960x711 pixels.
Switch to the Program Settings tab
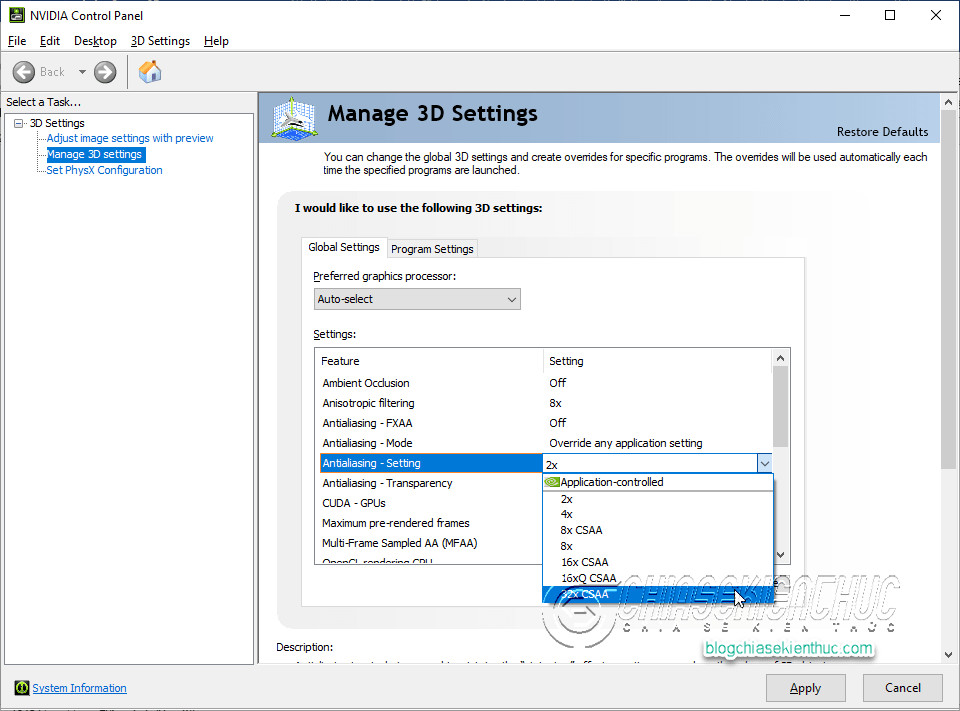click(432, 249)
